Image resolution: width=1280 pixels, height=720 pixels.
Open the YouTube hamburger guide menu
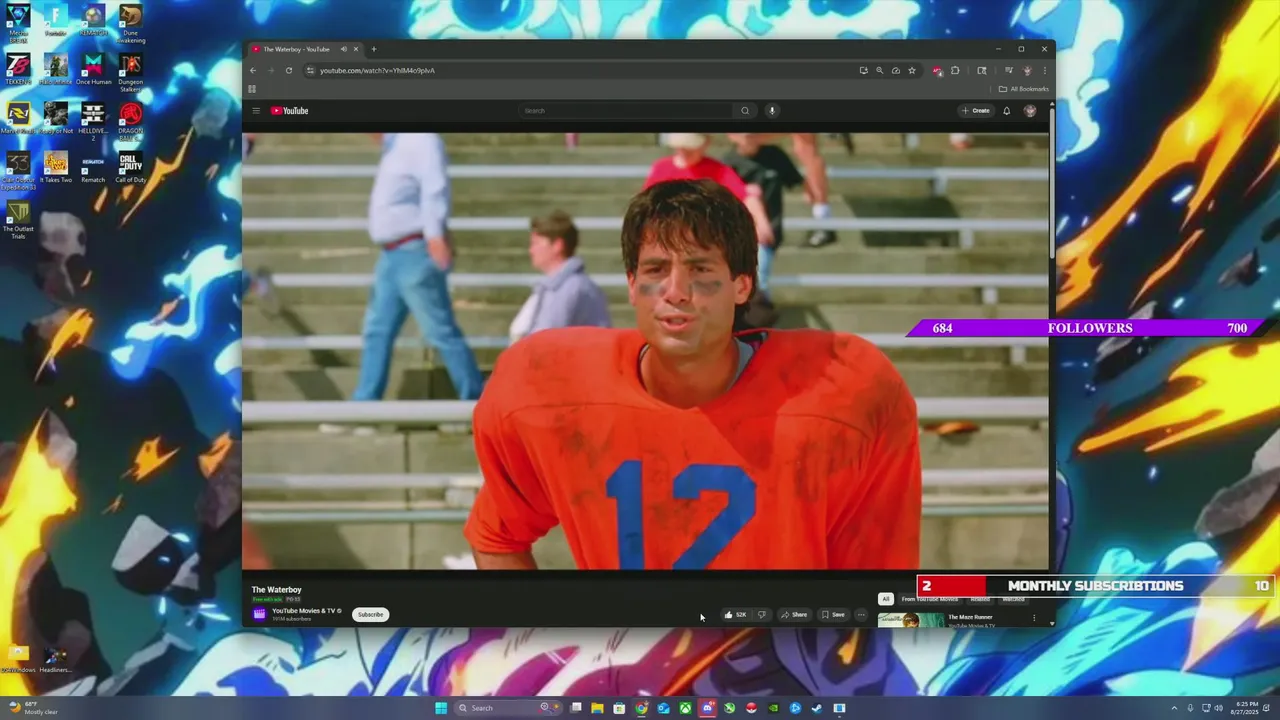pos(256,111)
